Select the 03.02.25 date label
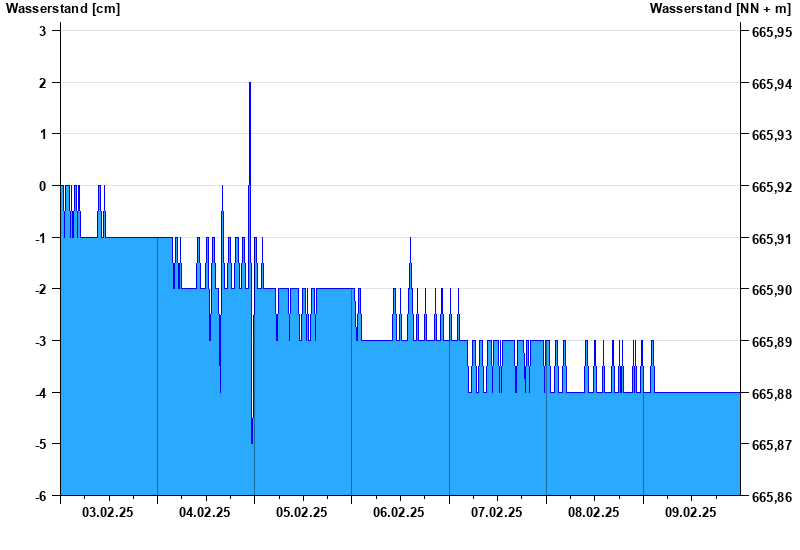 coord(108,512)
